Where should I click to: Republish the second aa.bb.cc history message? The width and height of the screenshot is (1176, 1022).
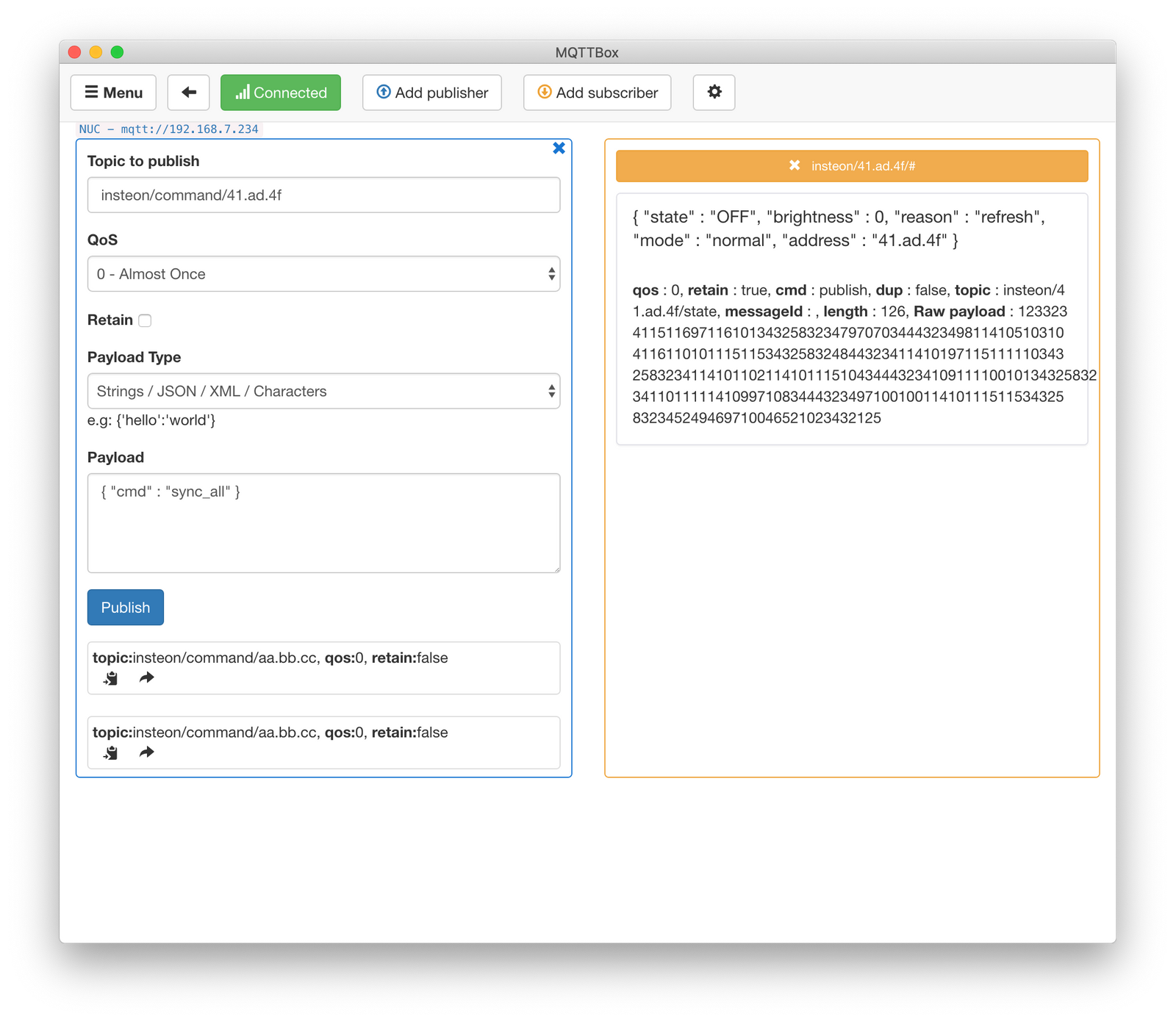tap(146, 752)
